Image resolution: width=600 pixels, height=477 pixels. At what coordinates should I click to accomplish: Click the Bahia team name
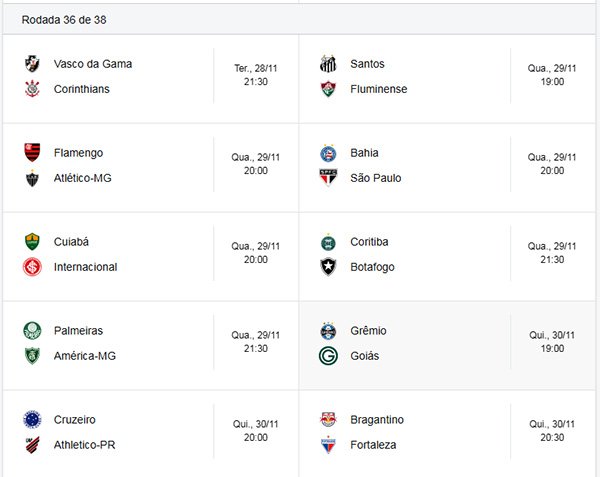(364, 153)
